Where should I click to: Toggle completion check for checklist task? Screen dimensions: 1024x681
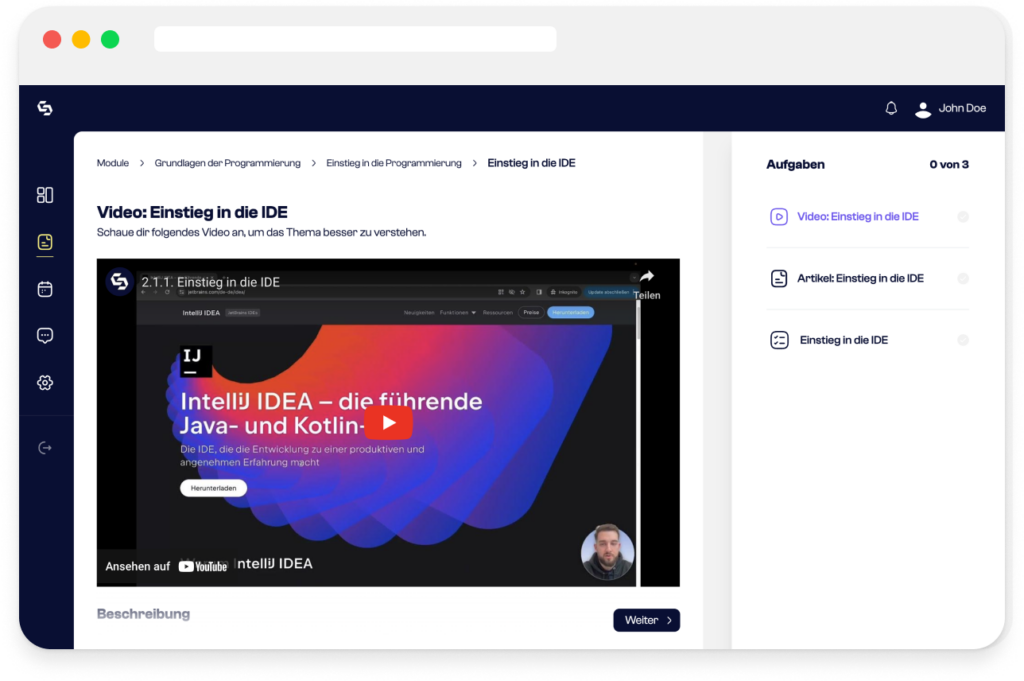tap(963, 340)
